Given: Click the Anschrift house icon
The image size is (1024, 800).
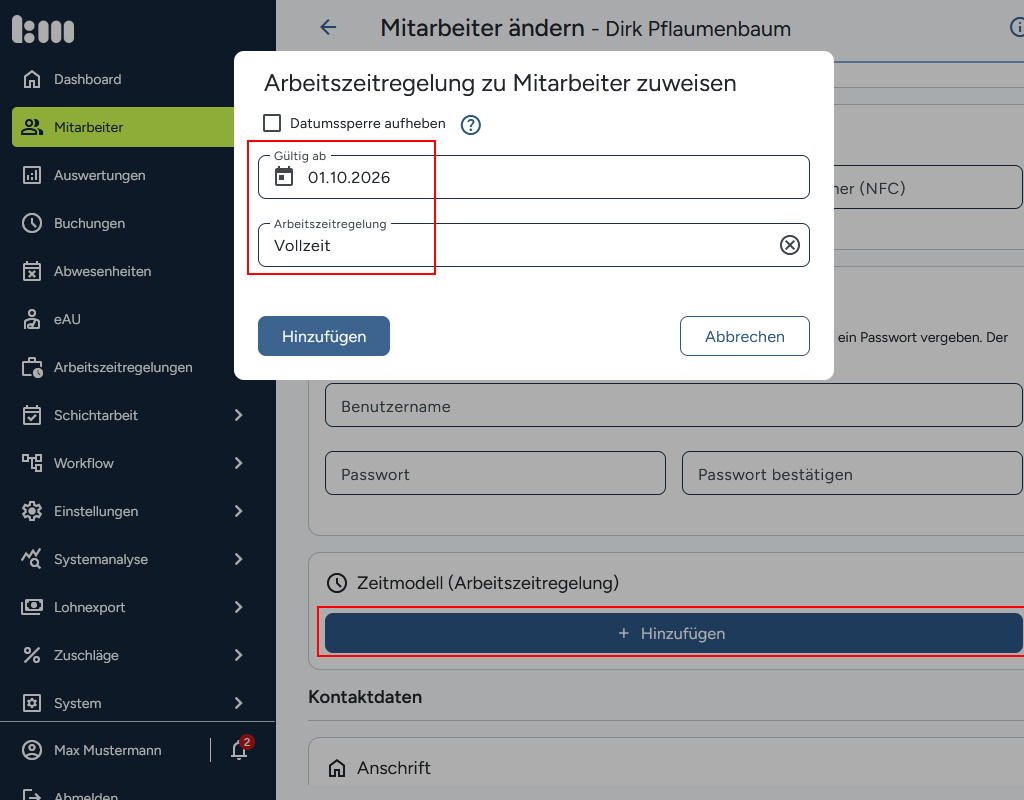Looking at the screenshot, I should (x=337, y=768).
